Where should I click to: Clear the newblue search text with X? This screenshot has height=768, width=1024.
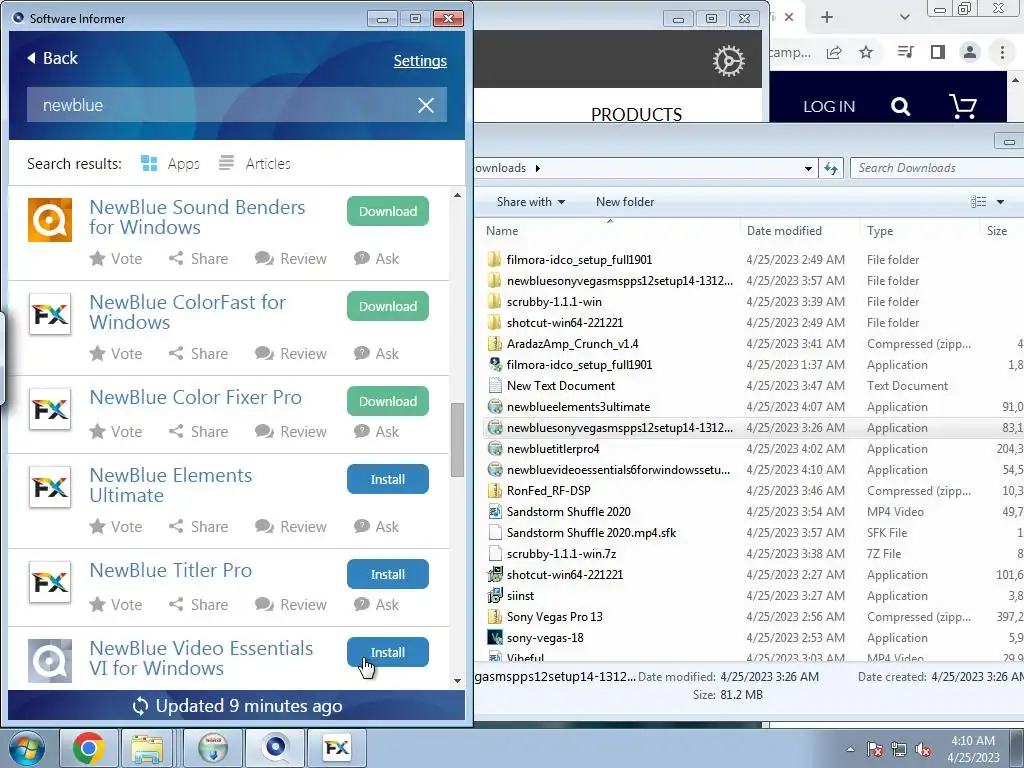point(426,105)
